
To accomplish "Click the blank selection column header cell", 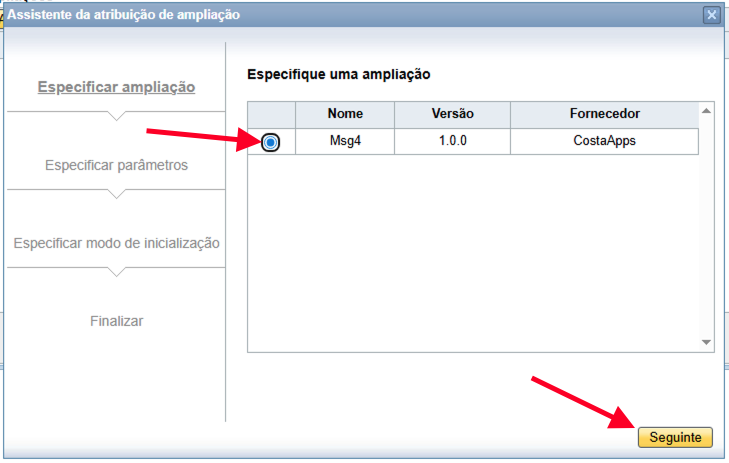I will pyautogui.click(x=271, y=114).
